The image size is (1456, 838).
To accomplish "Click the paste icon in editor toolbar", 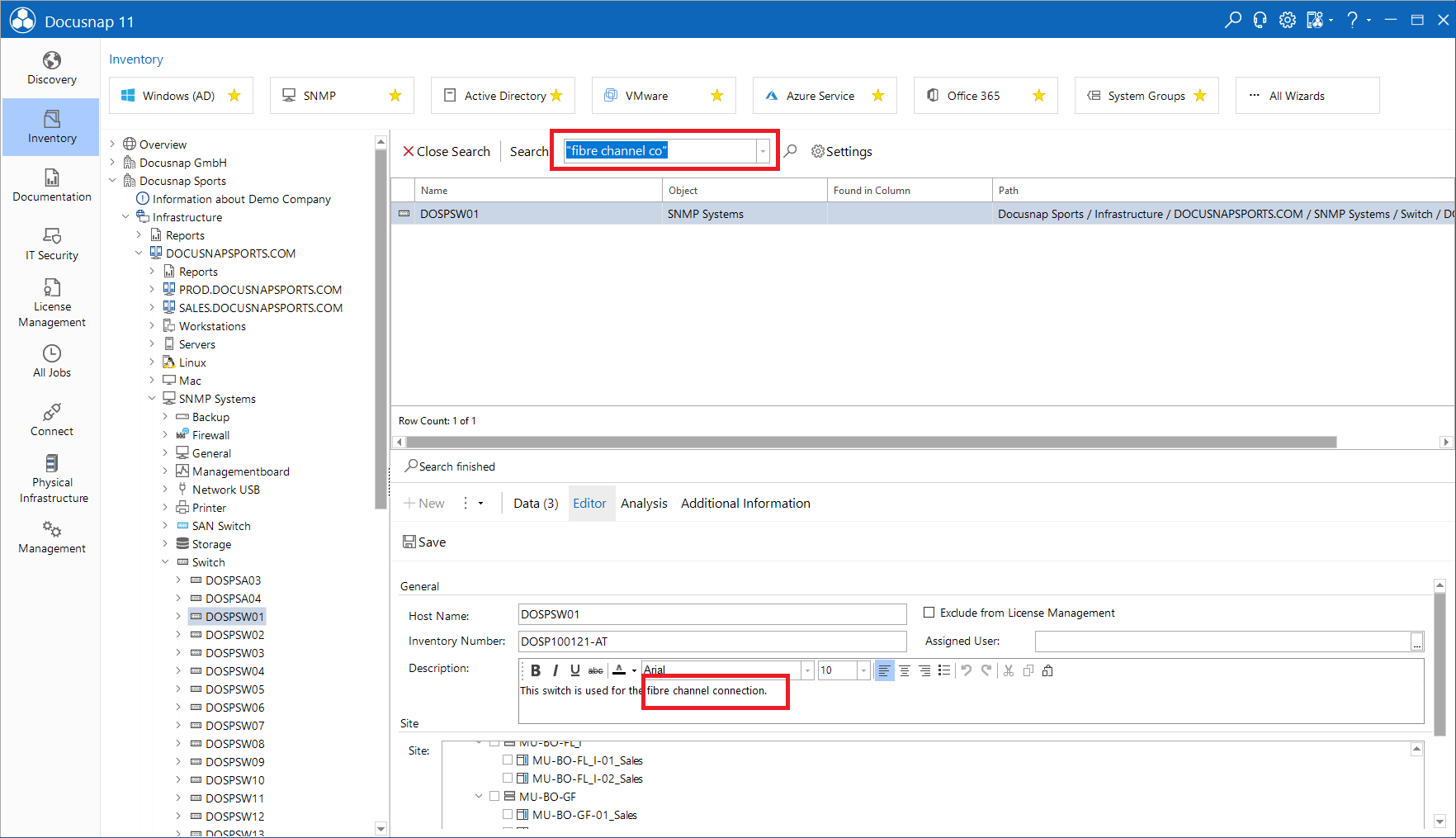I will pyautogui.click(x=1047, y=670).
